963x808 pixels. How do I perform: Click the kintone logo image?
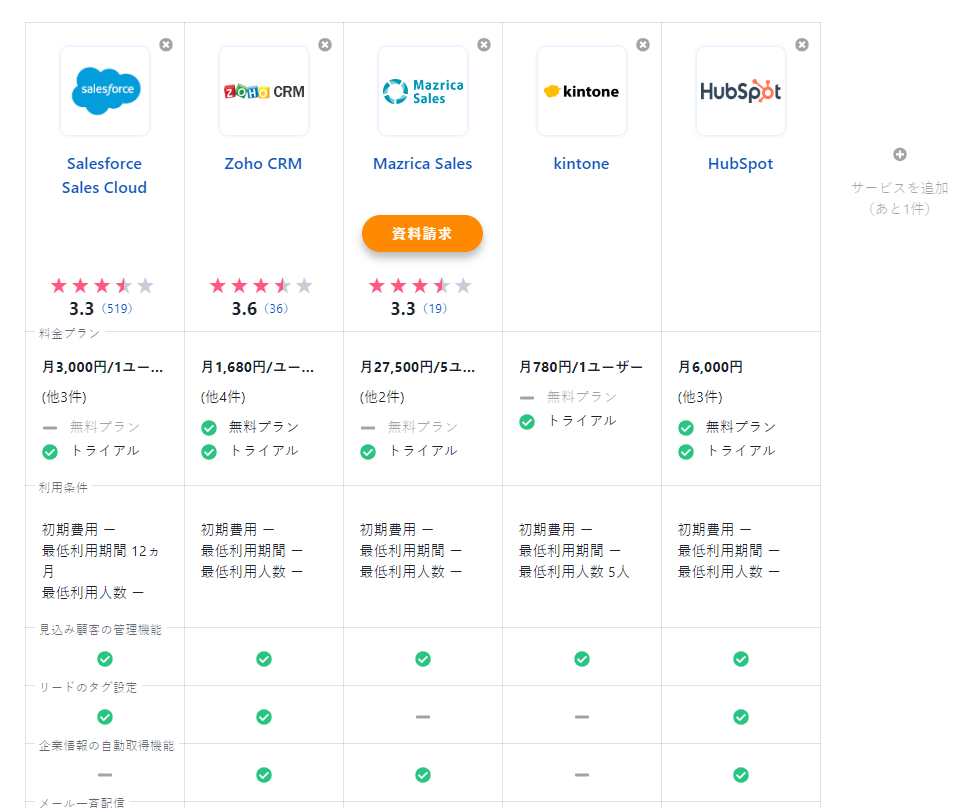pos(582,91)
